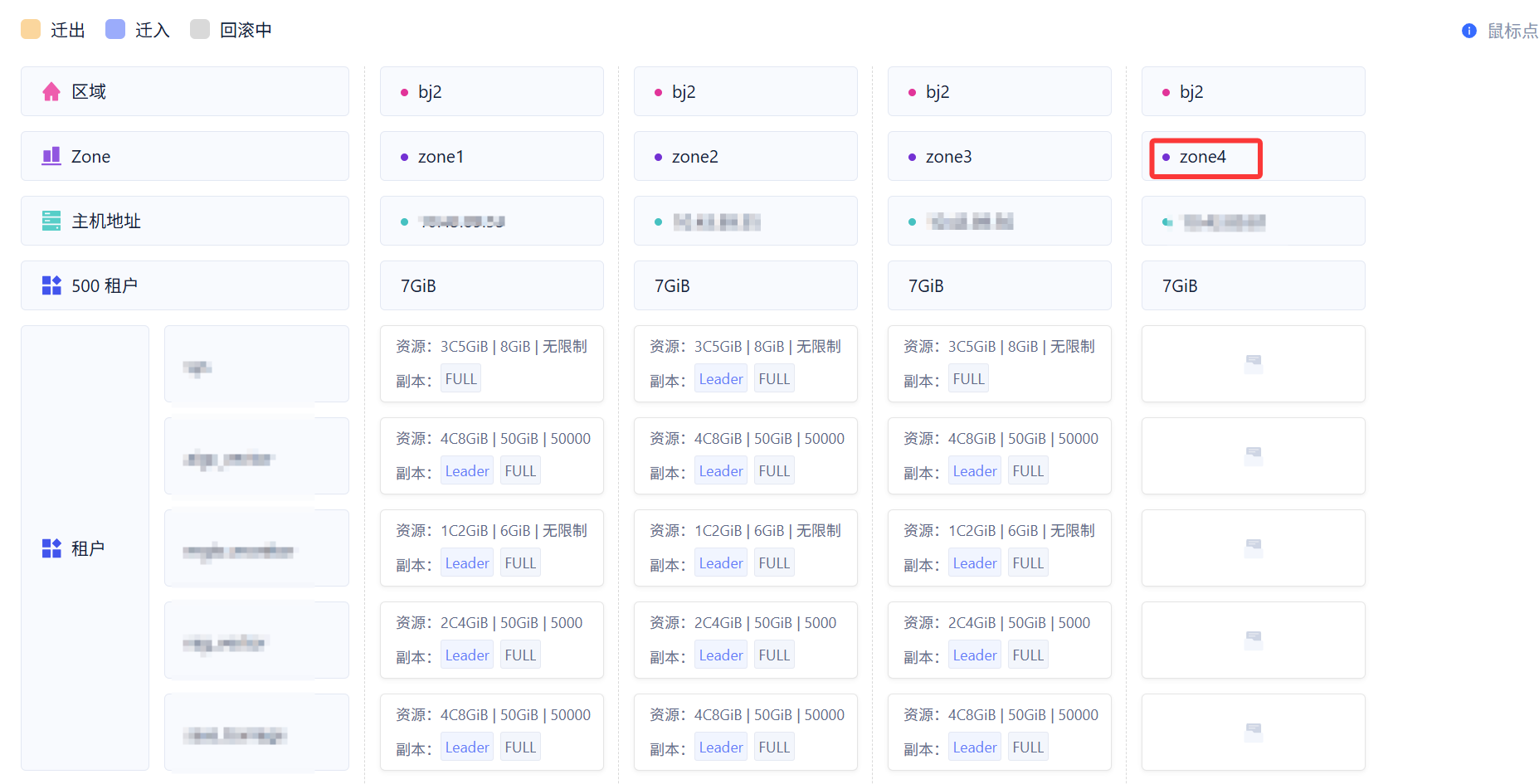Viewport: 1539px width, 784px height.
Task: Click the green server icon beside 主机地址
Action: 51,221
